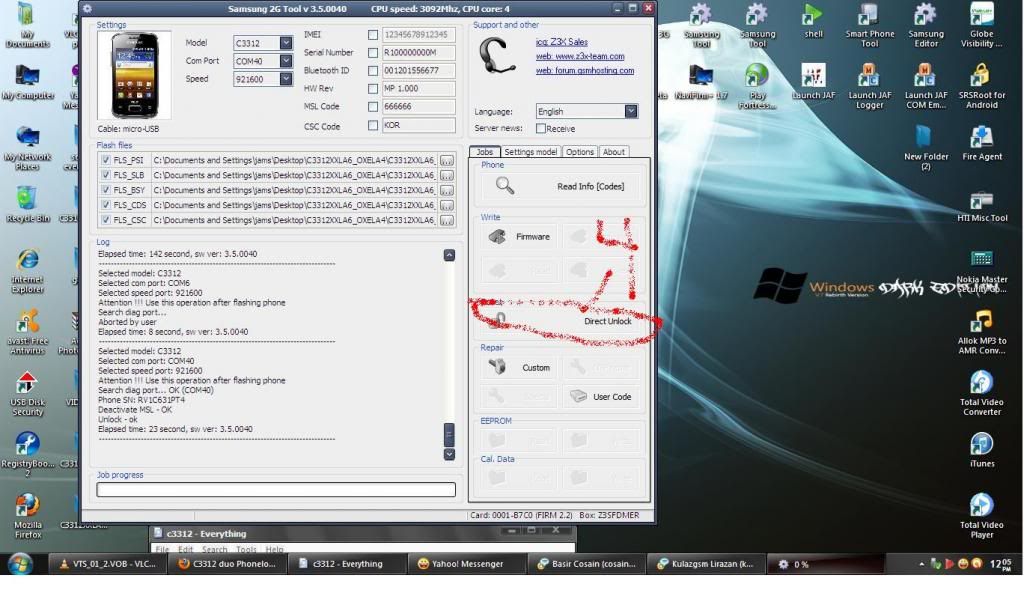Image resolution: width=1024 pixels, height=592 pixels.
Task: Open Smart Phone Tool desktop icon
Action: (869, 25)
